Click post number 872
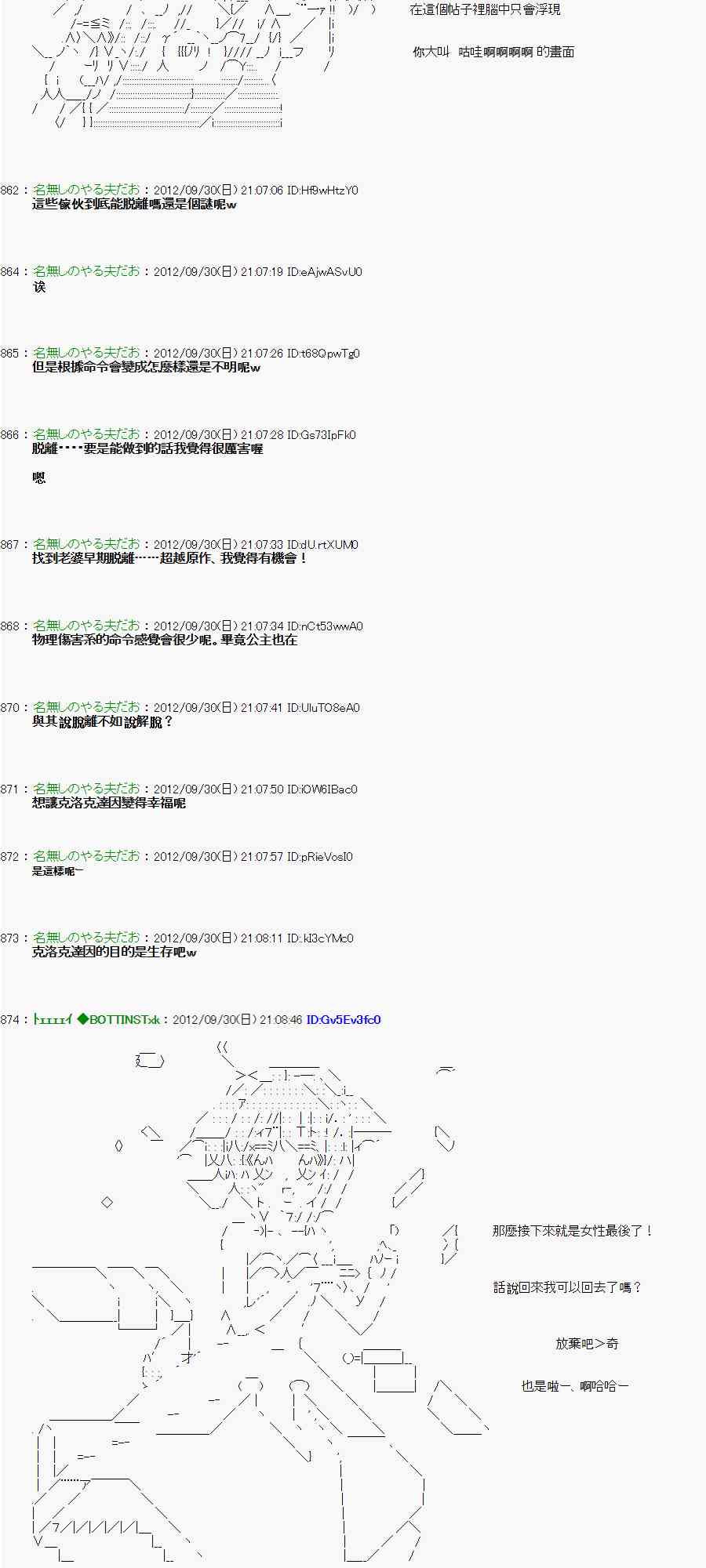This screenshot has height=1568, width=706. [11, 857]
